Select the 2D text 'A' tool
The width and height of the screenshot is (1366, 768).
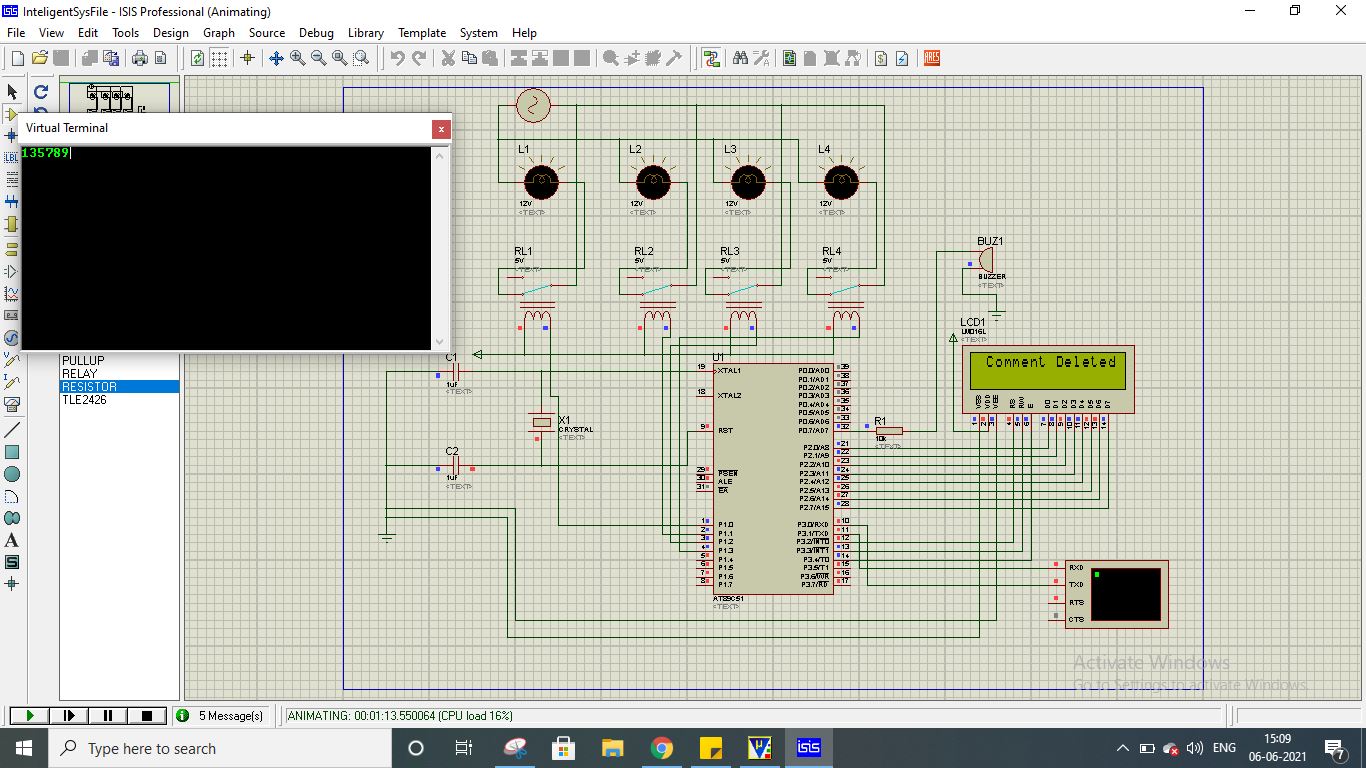tap(12, 540)
